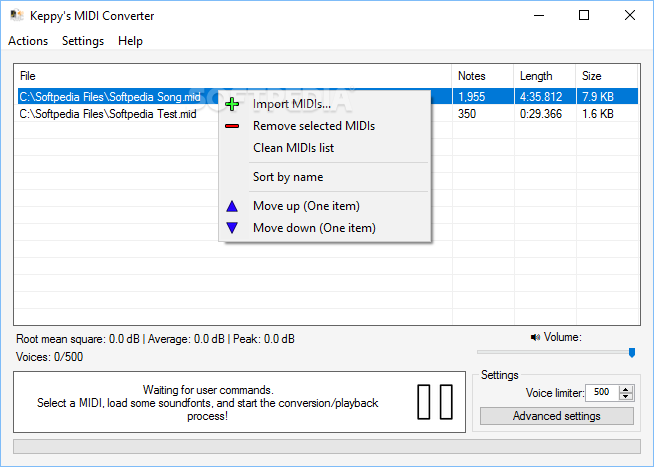Click the 1,955 notes cell
Screen dimensions: 654x467
pyautogui.click(x=472, y=97)
